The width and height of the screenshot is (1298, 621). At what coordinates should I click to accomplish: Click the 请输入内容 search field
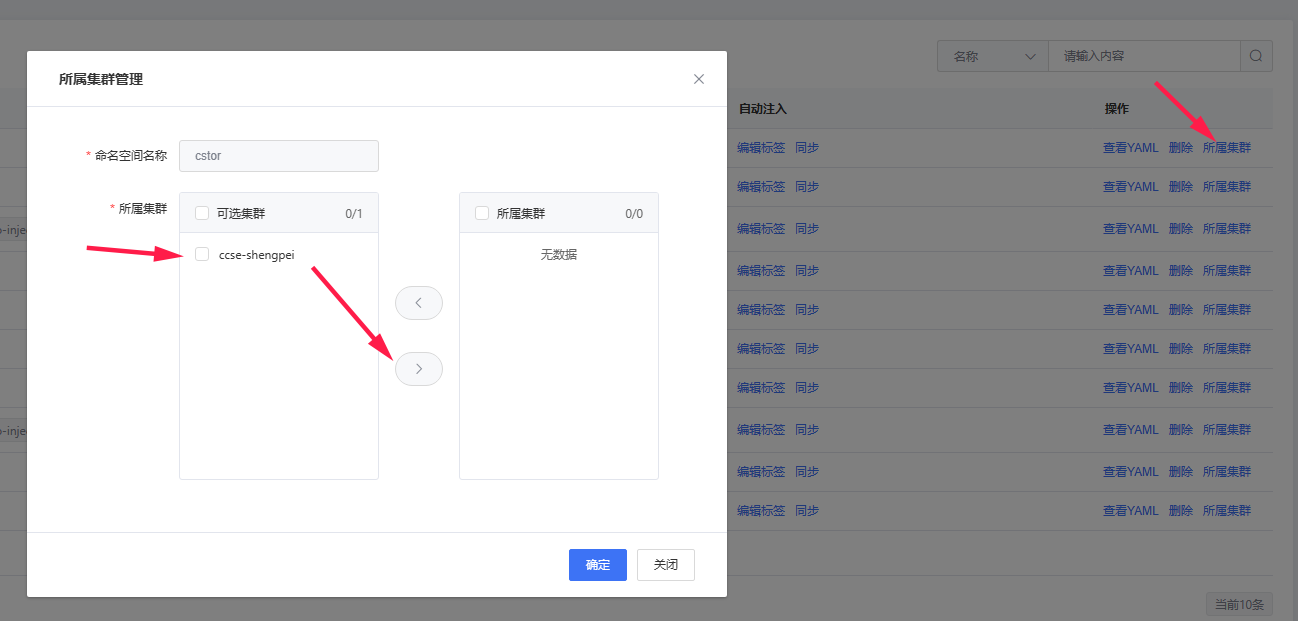click(1144, 56)
